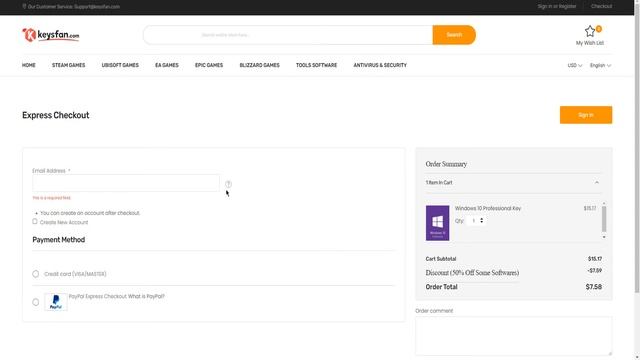Open the English language dropdown
This screenshot has height=360, width=640.
click(600, 65)
